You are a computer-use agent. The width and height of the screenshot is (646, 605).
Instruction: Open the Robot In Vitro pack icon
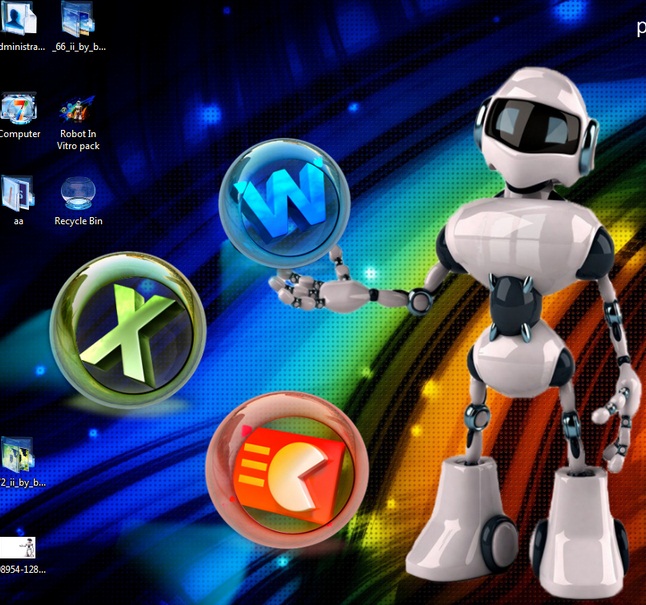point(78,109)
